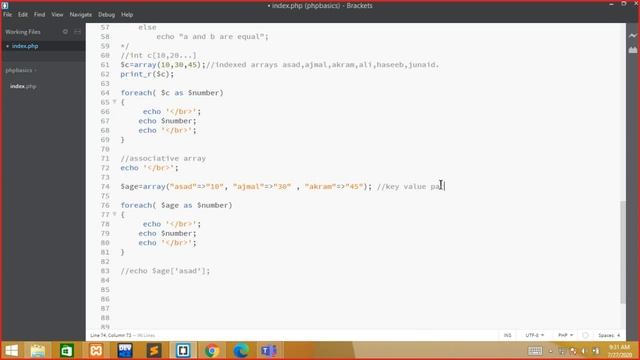Screen dimensions: 640x360
Task: Click the Line 74, Column 73 status text
Action: (111, 335)
